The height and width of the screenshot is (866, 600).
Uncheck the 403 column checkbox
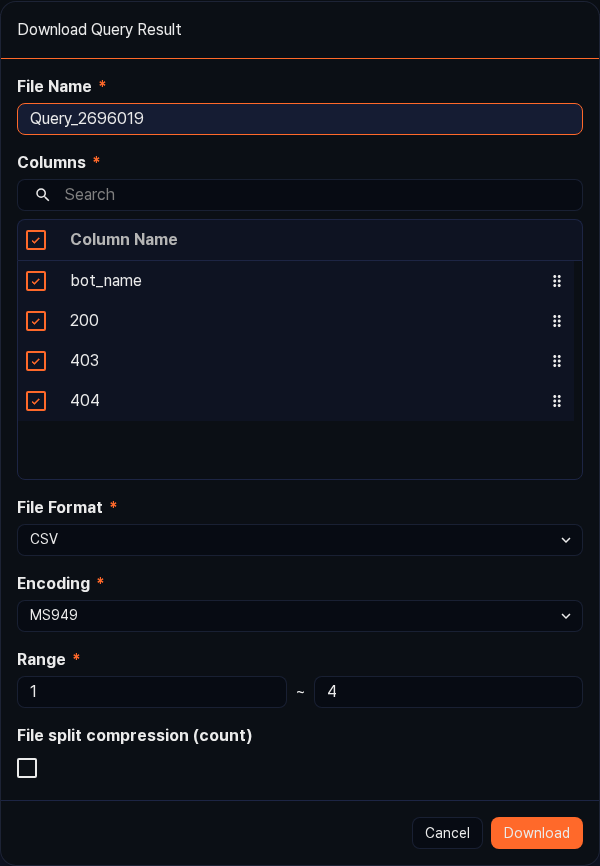[36, 361]
